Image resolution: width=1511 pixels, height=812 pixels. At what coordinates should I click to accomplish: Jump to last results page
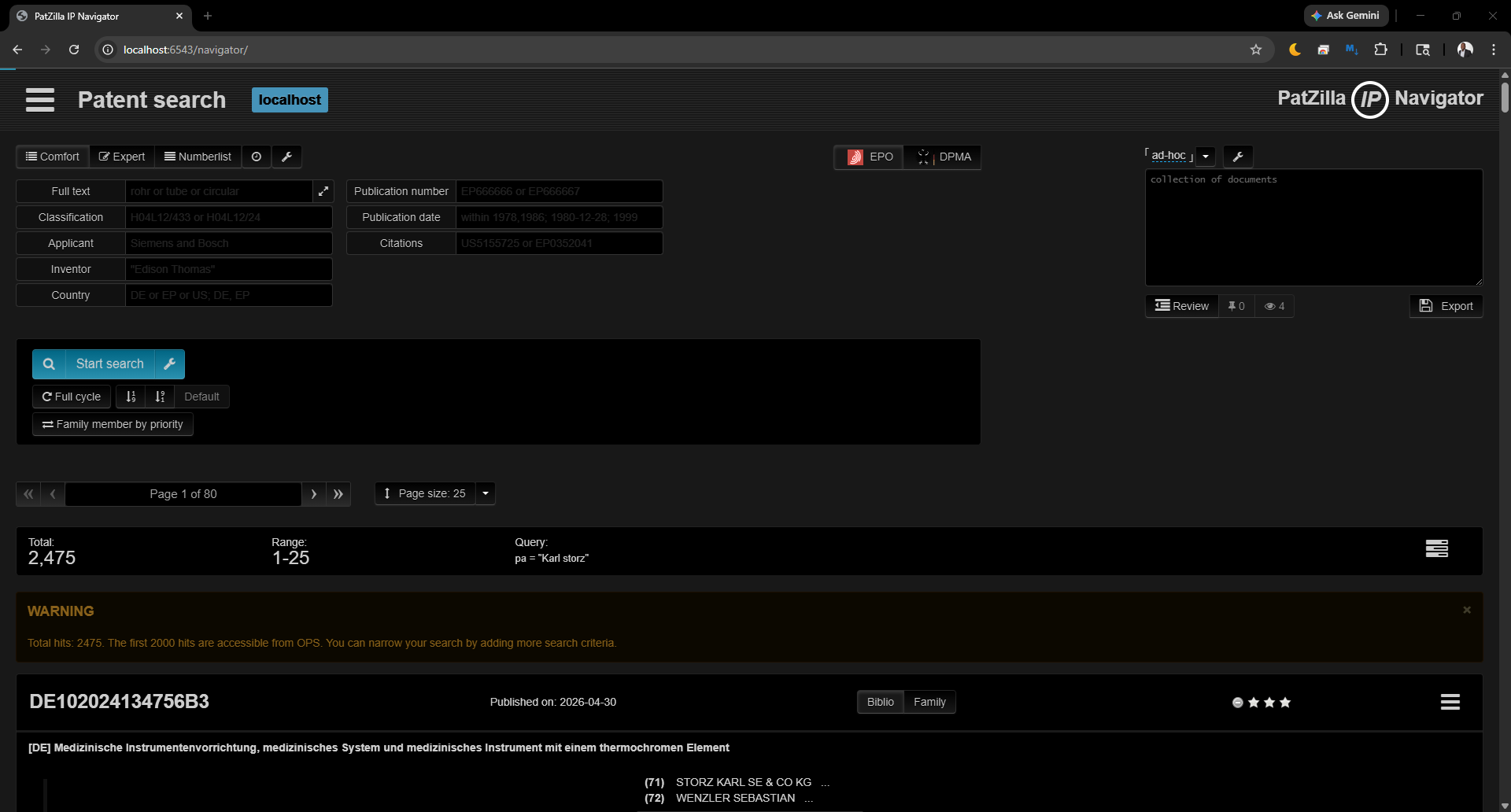(338, 494)
